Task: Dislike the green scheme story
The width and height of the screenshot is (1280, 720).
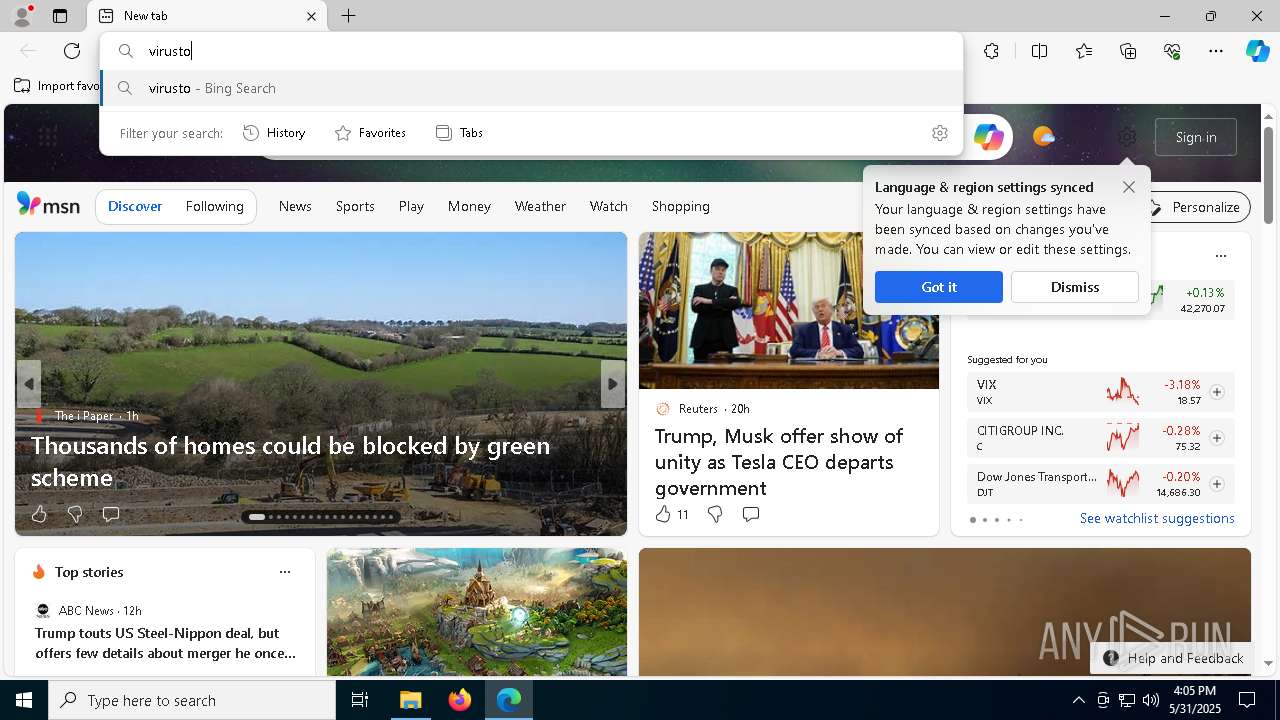Action: pos(75,514)
